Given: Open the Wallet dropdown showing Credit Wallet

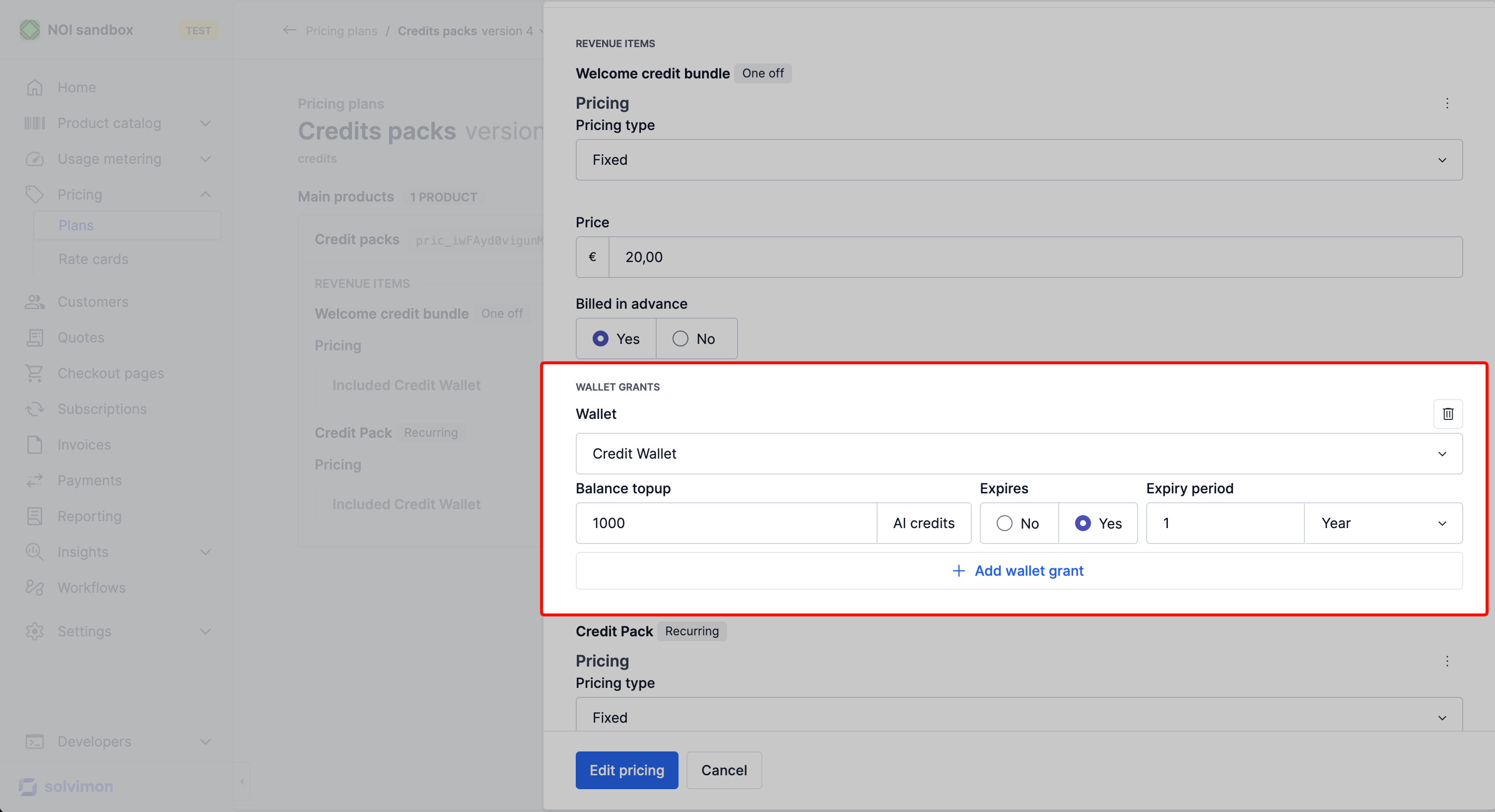Looking at the screenshot, I should pos(1019,453).
